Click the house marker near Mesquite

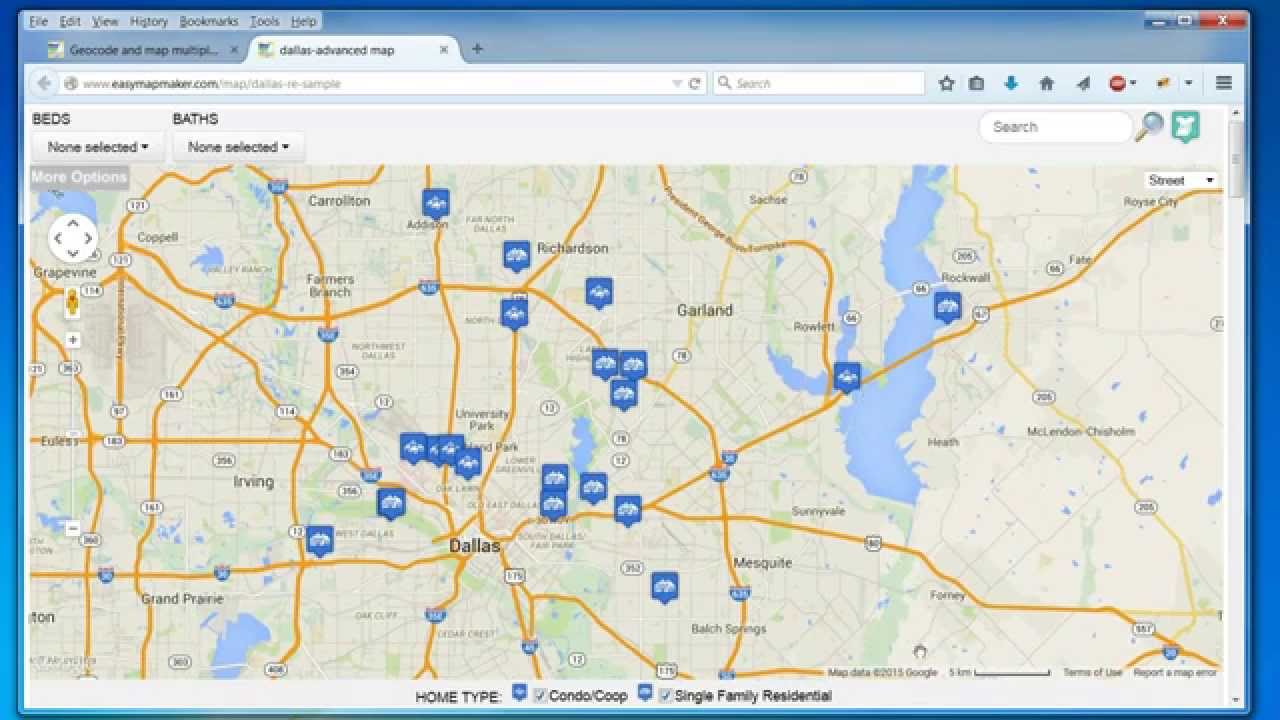tap(664, 586)
